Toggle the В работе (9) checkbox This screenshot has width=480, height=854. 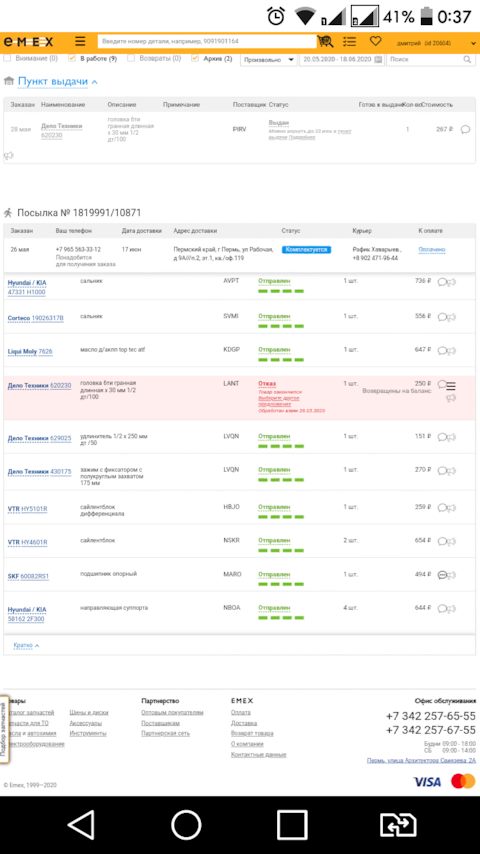pos(72,58)
